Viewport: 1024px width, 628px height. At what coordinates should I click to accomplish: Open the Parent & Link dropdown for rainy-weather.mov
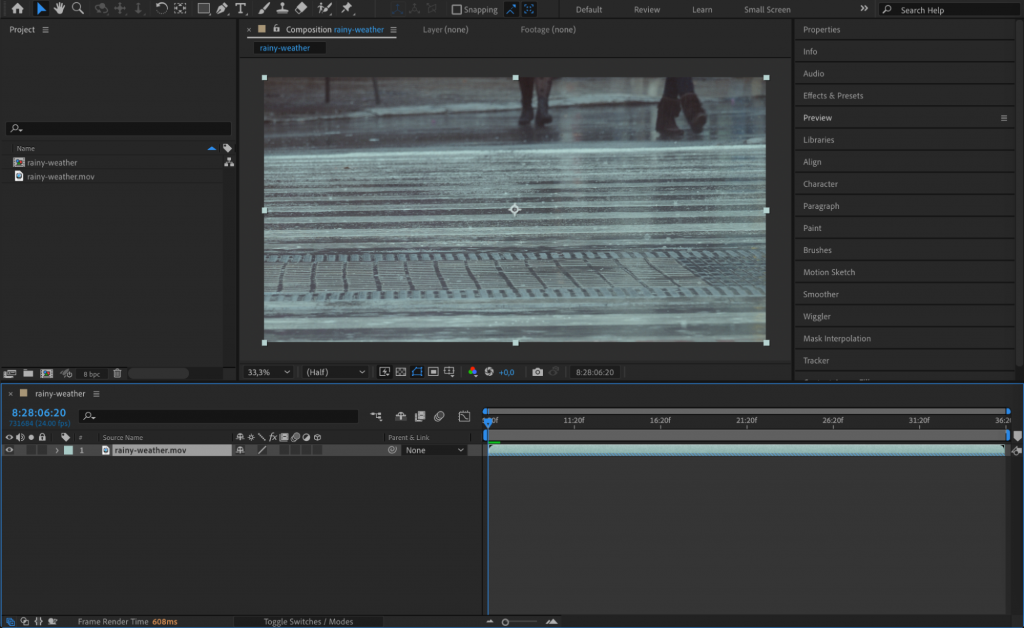pos(433,449)
